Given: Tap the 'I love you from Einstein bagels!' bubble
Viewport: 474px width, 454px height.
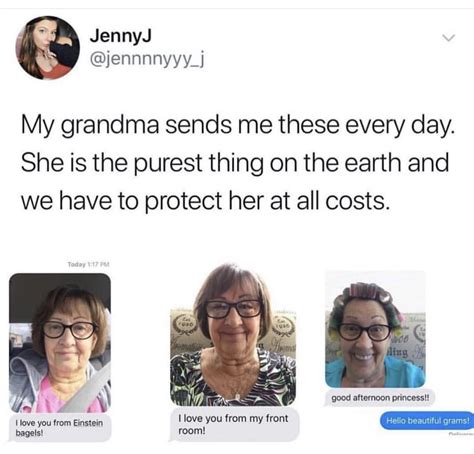Looking at the screenshot, I should [60, 428].
